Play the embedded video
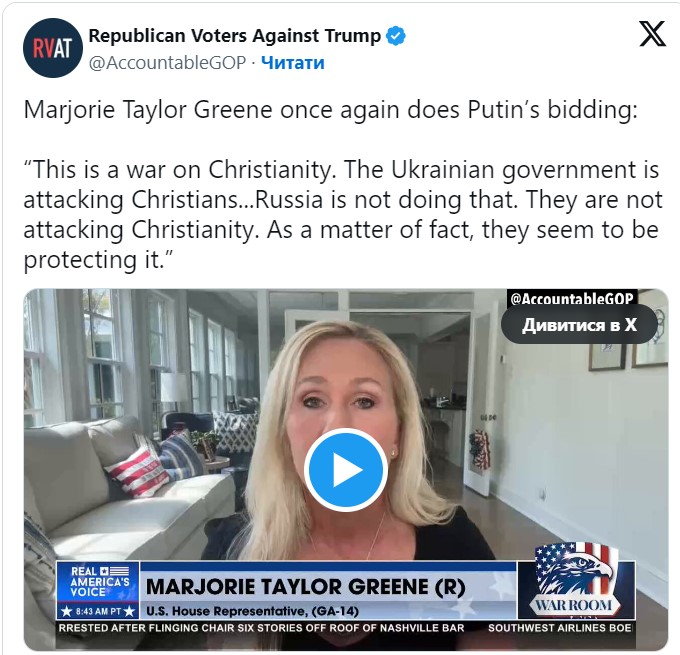Image resolution: width=680 pixels, height=655 pixels. tap(346, 470)
